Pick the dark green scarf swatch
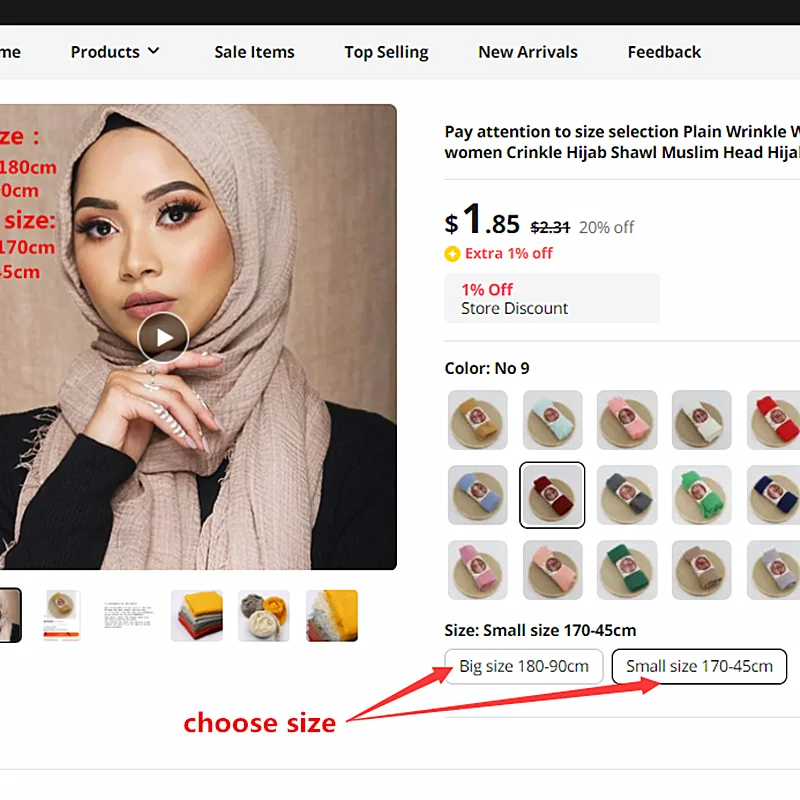Screen dimensions: 800x800 coord(627,570)
